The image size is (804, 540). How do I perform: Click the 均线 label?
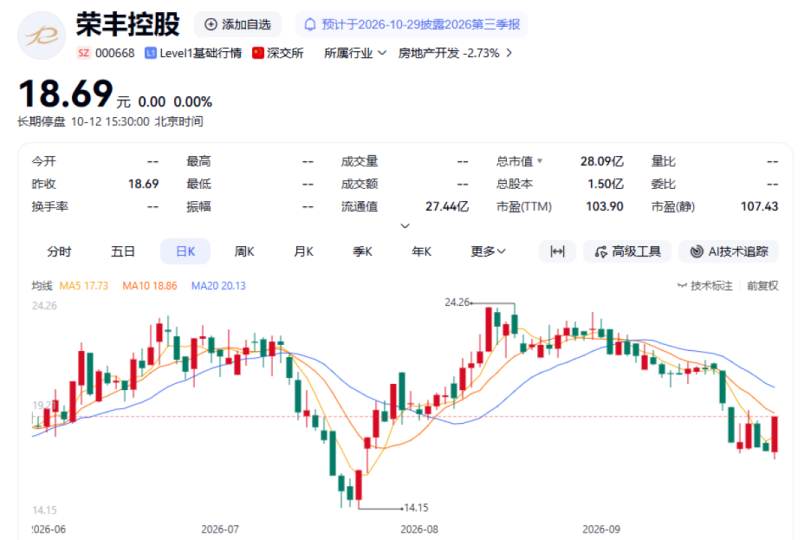(42, 286)
